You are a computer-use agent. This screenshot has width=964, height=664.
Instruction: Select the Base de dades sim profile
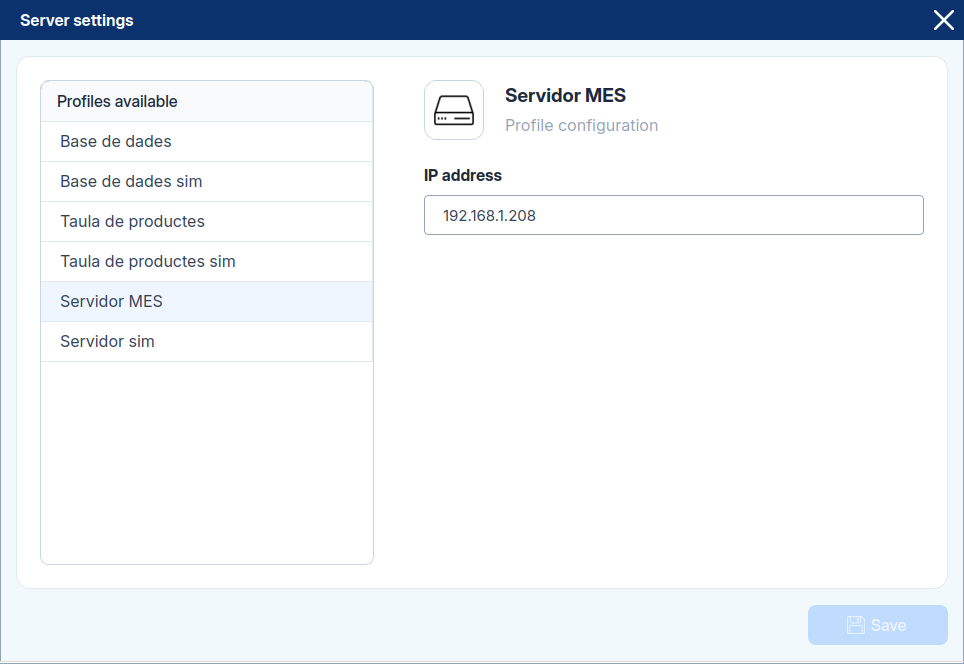coord(207,181)
